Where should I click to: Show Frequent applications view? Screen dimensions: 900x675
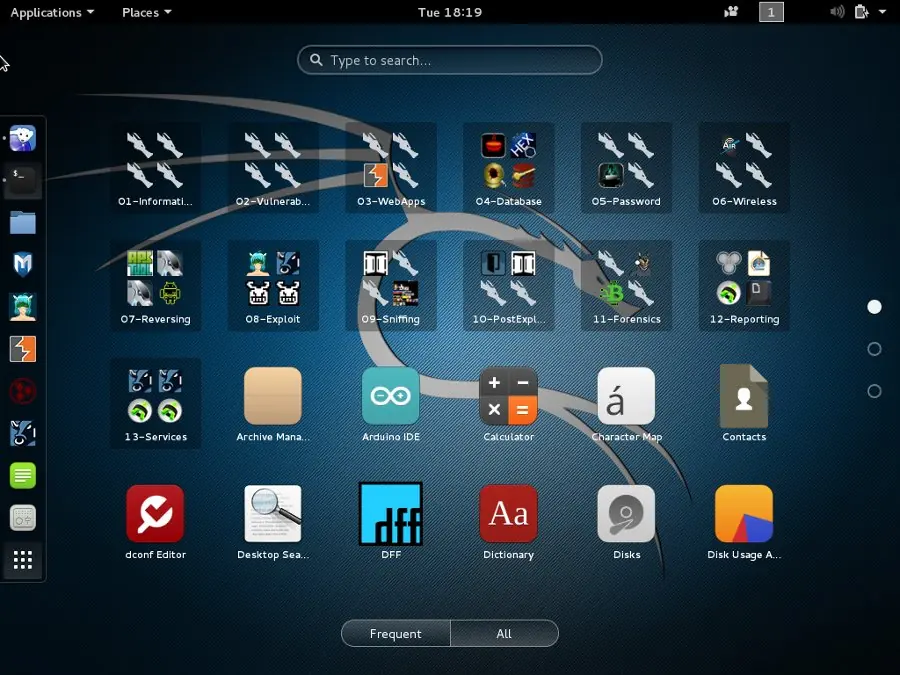click(395, 634)
